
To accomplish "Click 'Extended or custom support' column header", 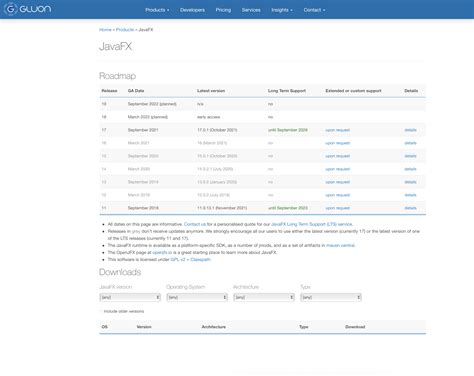I will click(353, 91).
